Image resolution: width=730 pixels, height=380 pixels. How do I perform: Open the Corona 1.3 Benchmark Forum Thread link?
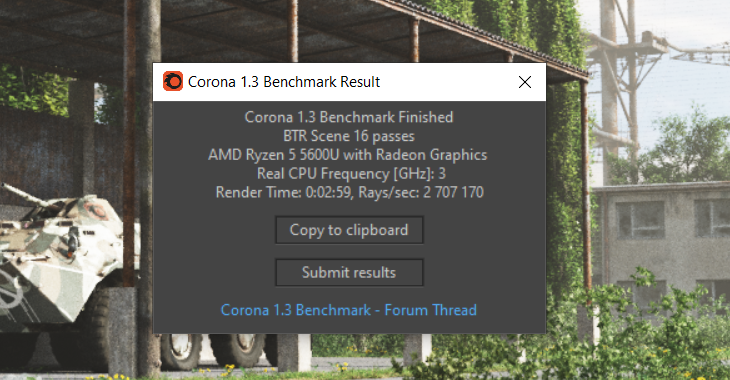click(349, 310)
